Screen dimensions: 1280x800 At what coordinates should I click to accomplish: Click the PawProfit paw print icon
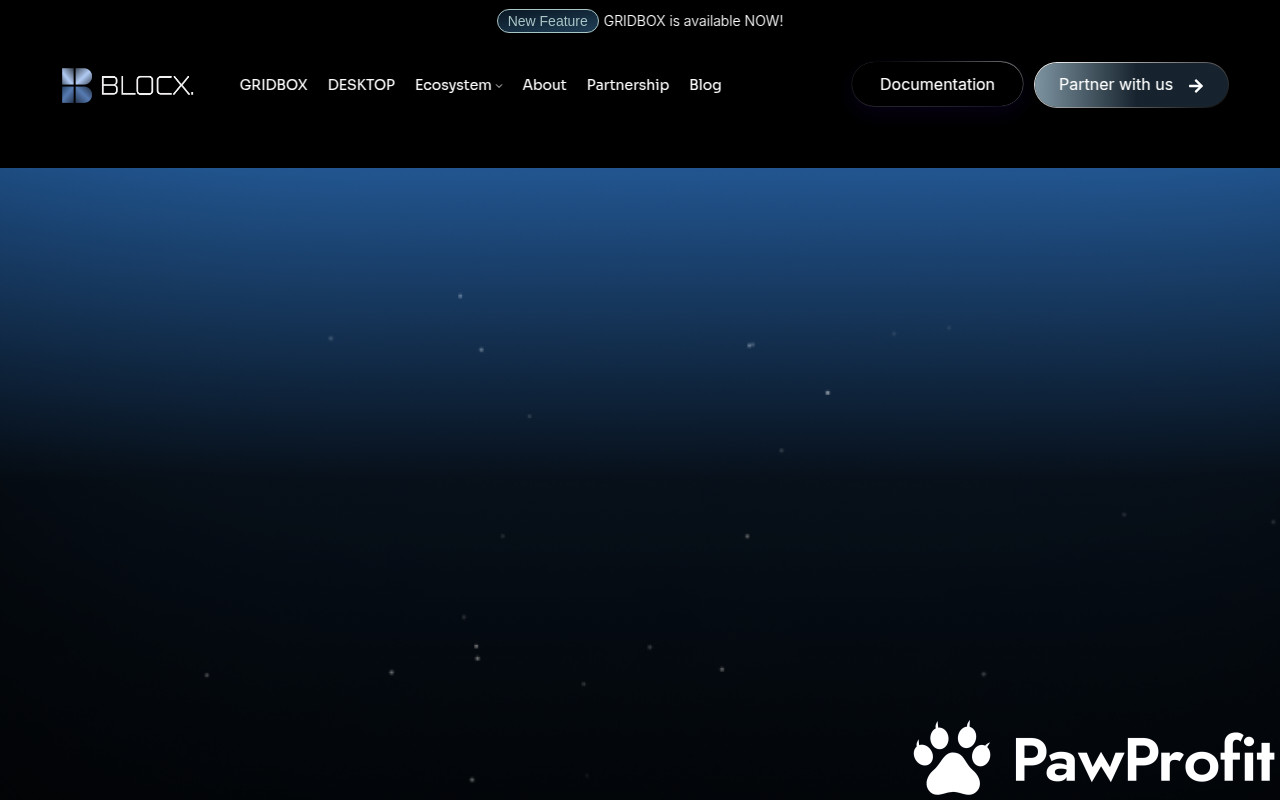[x=952, y=758]
